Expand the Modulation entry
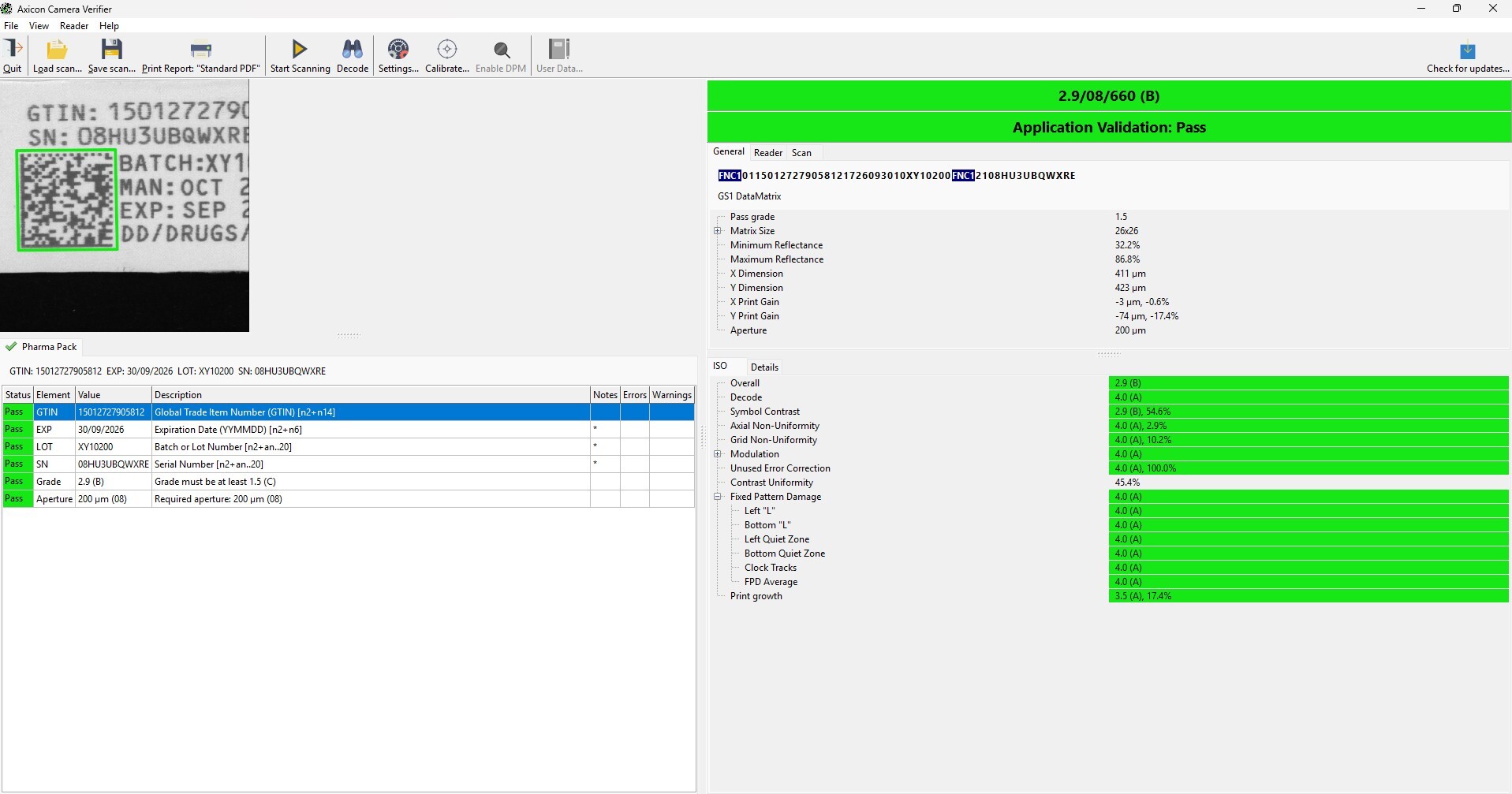Viewport: 1512px width, 794px height. (x=719, y=454)
